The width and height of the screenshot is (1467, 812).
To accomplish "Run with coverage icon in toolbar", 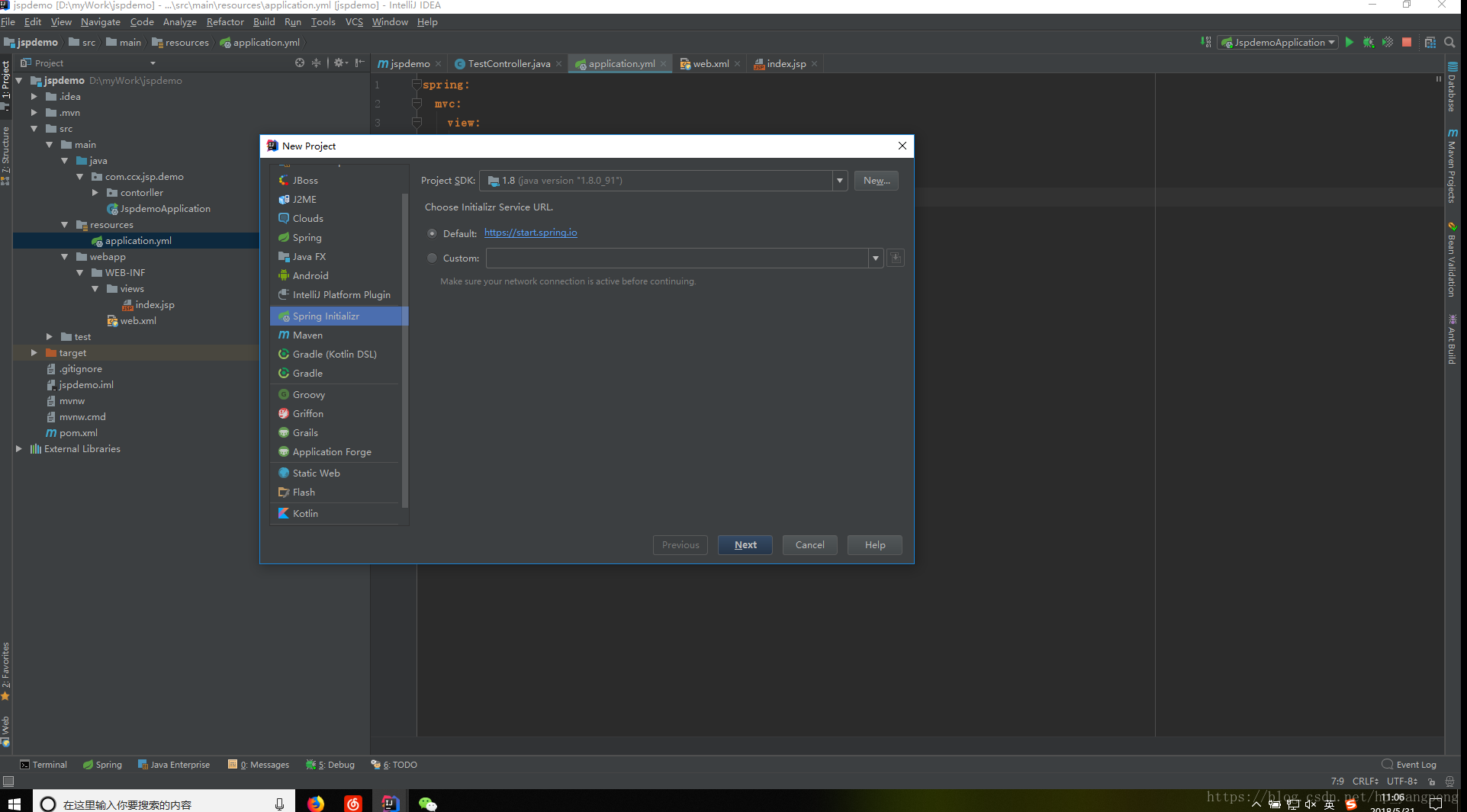I will coord(1388,43).
